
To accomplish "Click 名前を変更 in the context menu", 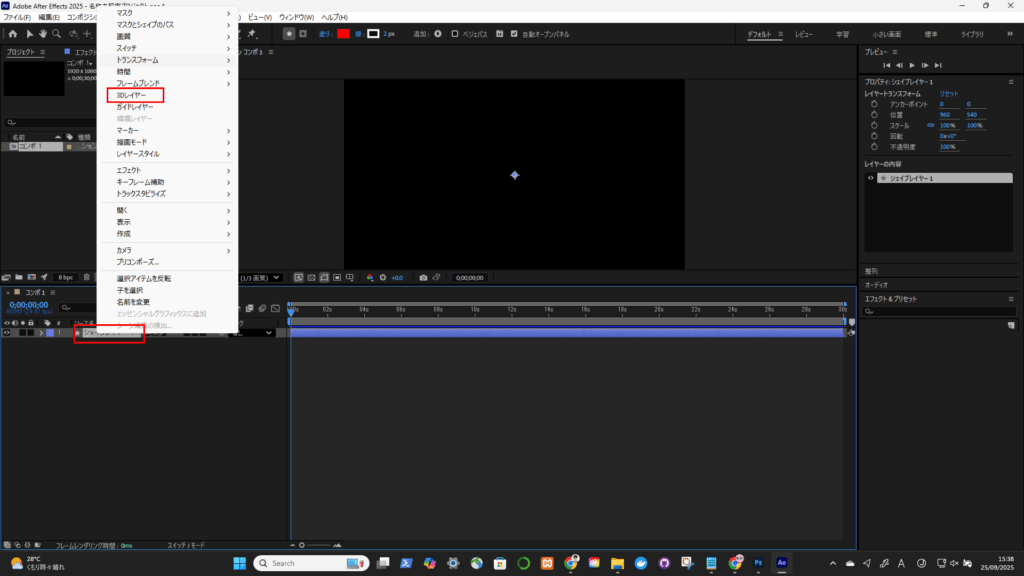I will point(133,302).
